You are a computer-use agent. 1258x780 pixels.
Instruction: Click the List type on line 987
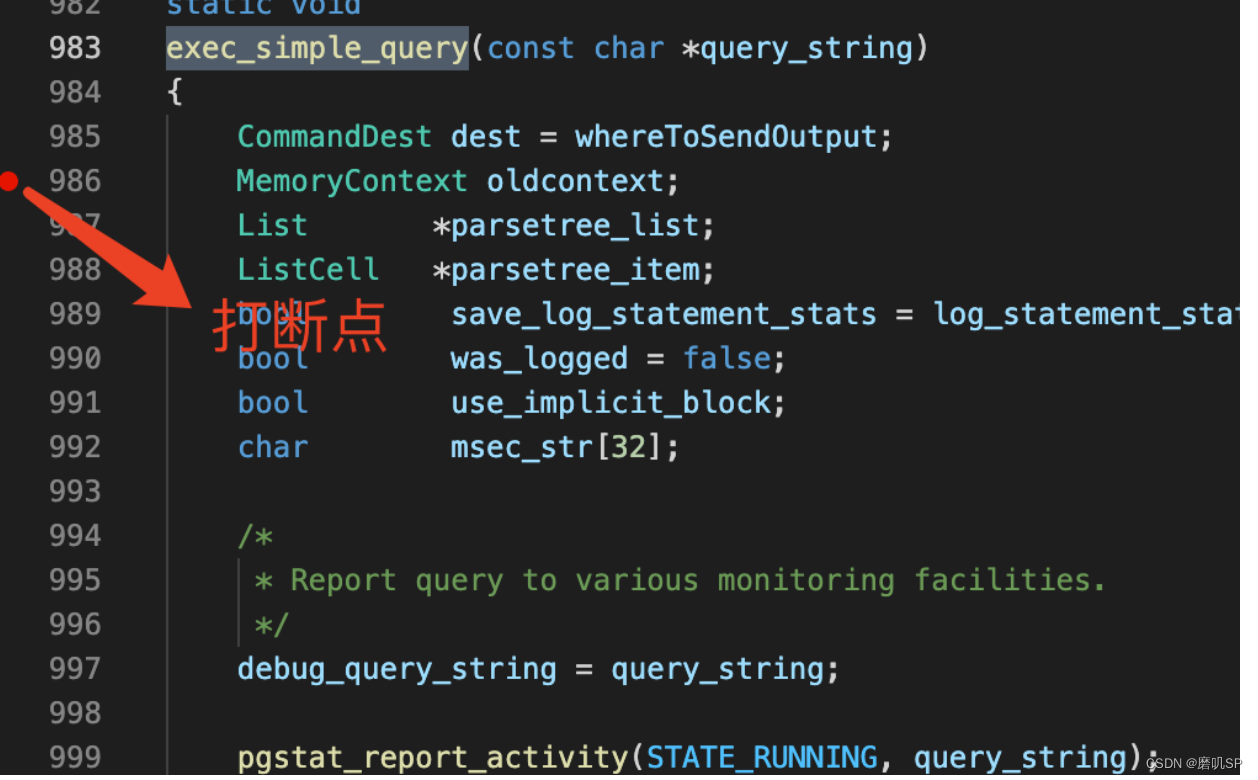(x=272, y=225)
